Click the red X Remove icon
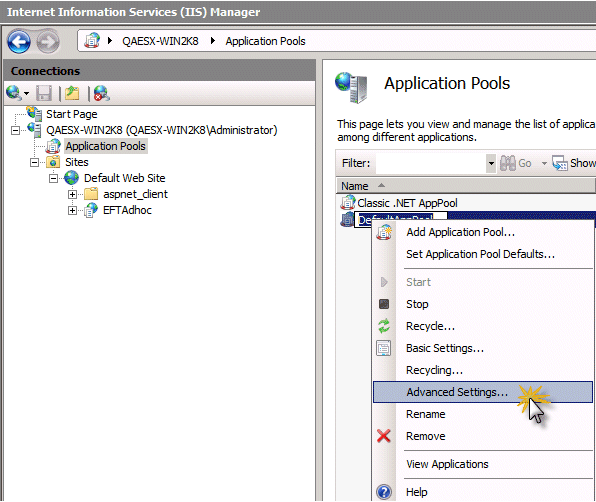 pyautogui.click(x=384, y=436)
